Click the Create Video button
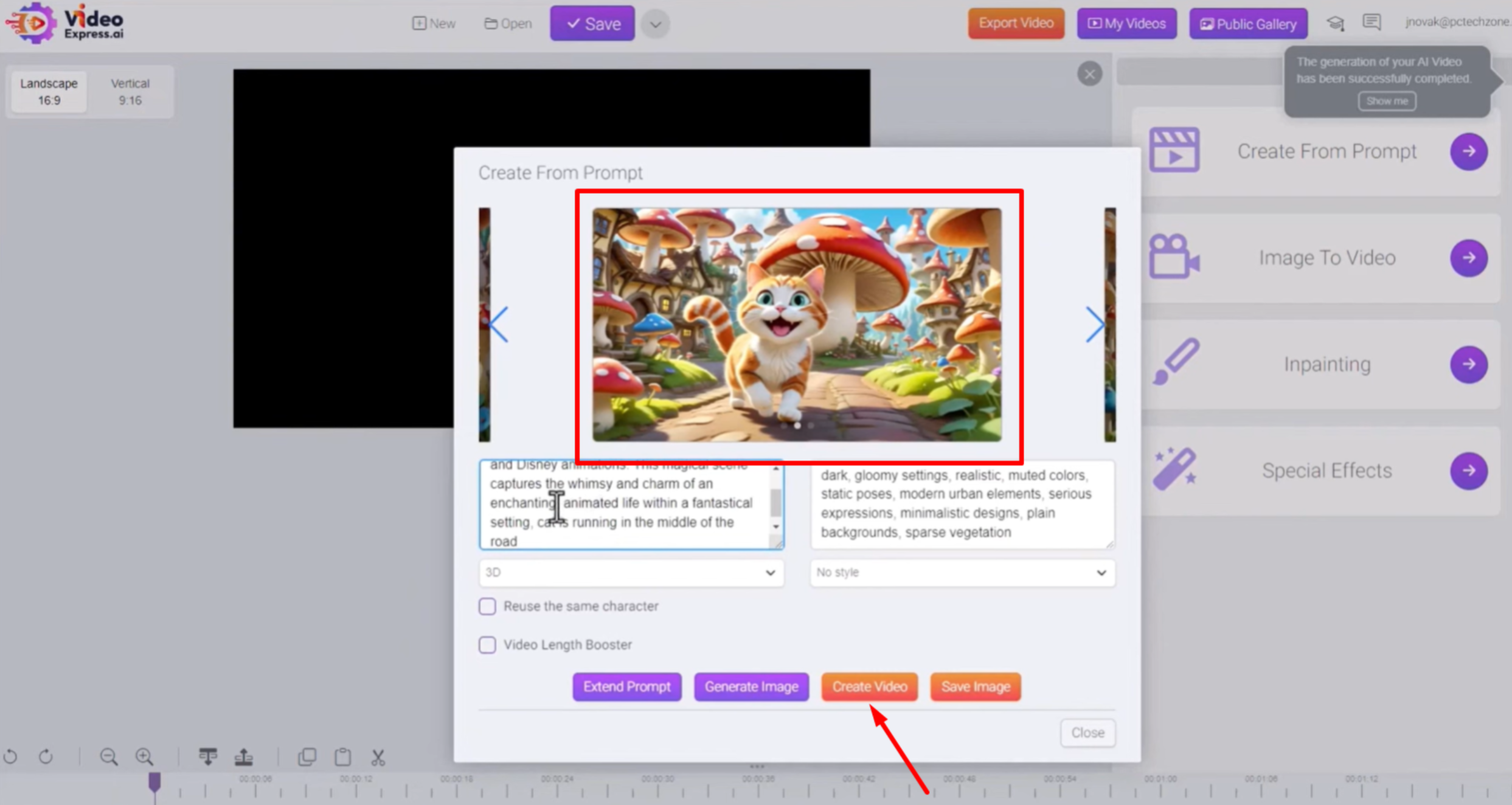The image size is (1512, 805). coord(869,686)
